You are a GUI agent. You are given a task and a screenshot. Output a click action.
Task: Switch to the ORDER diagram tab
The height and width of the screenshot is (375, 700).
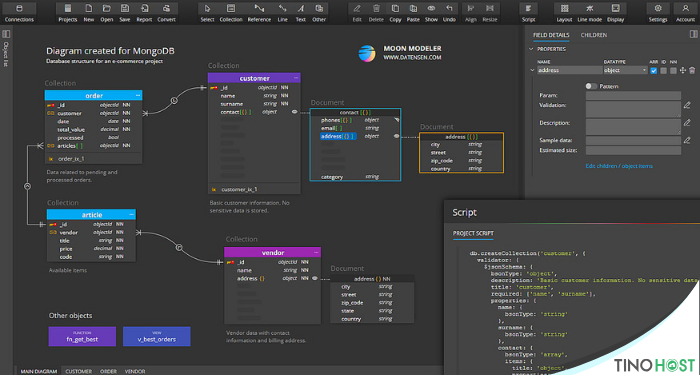pos(108,371)
